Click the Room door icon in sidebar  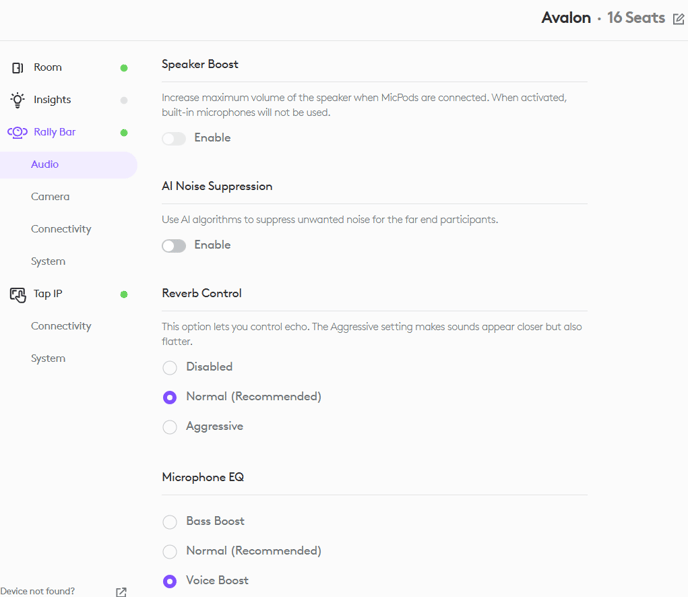point(17,68)
